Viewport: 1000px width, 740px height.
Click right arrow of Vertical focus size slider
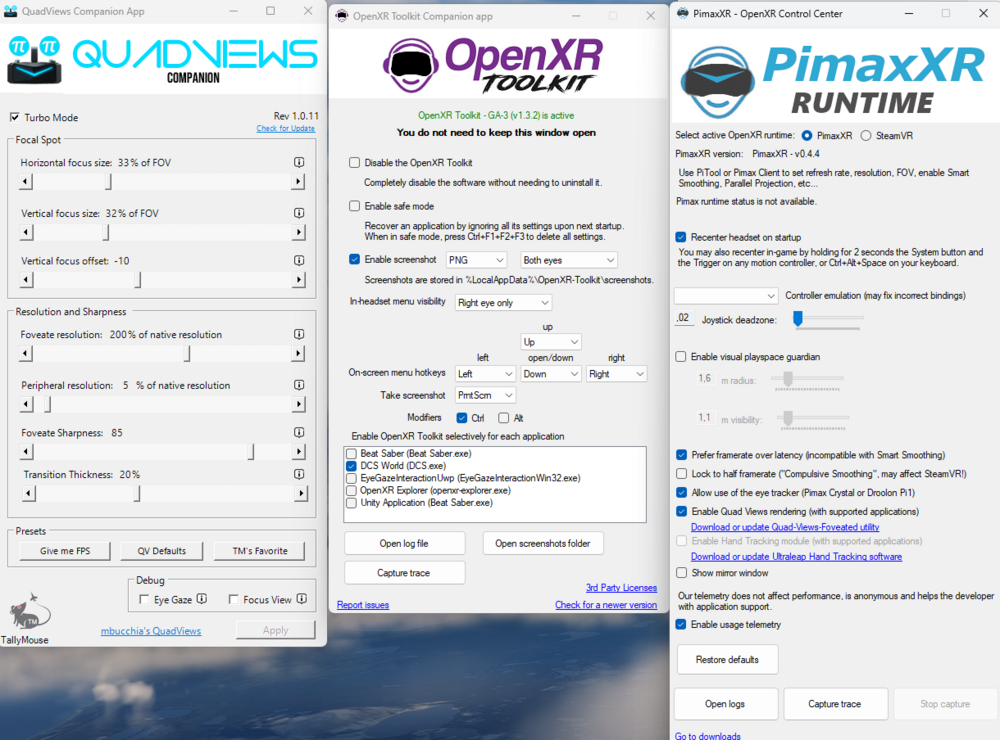pyautogui.click(x=298, y=232)
